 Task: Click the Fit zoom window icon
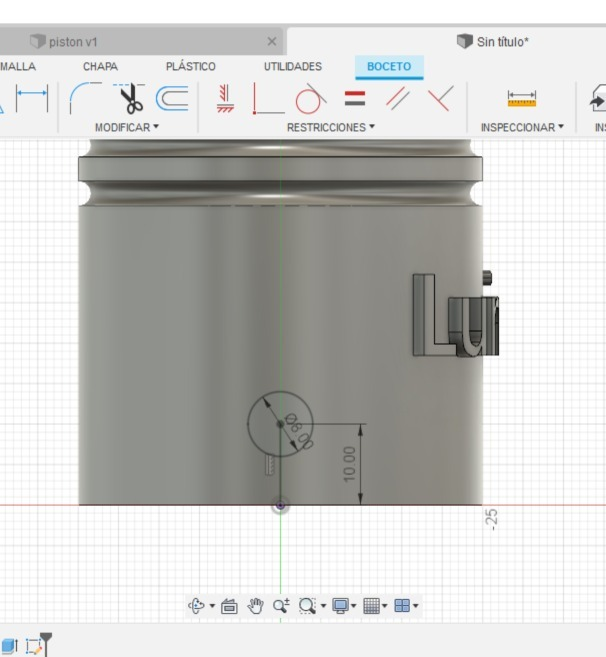(308, 606)
